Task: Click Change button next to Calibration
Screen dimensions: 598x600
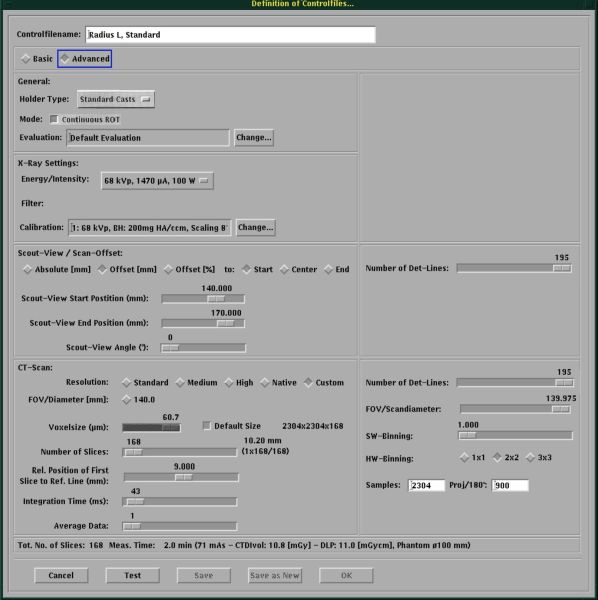Action: pyautogui.click(x=255, y=227)
